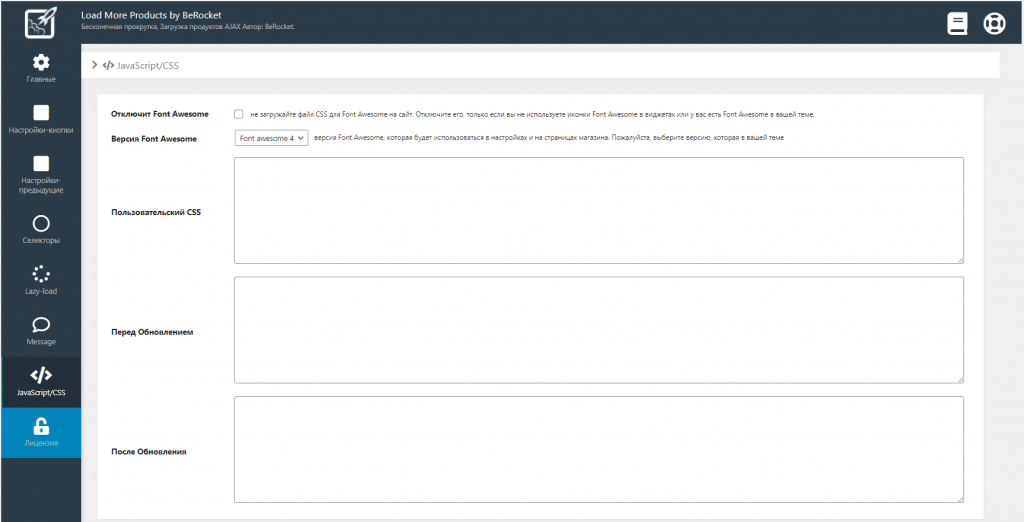Click the Лицензия unlock icon

41,426
